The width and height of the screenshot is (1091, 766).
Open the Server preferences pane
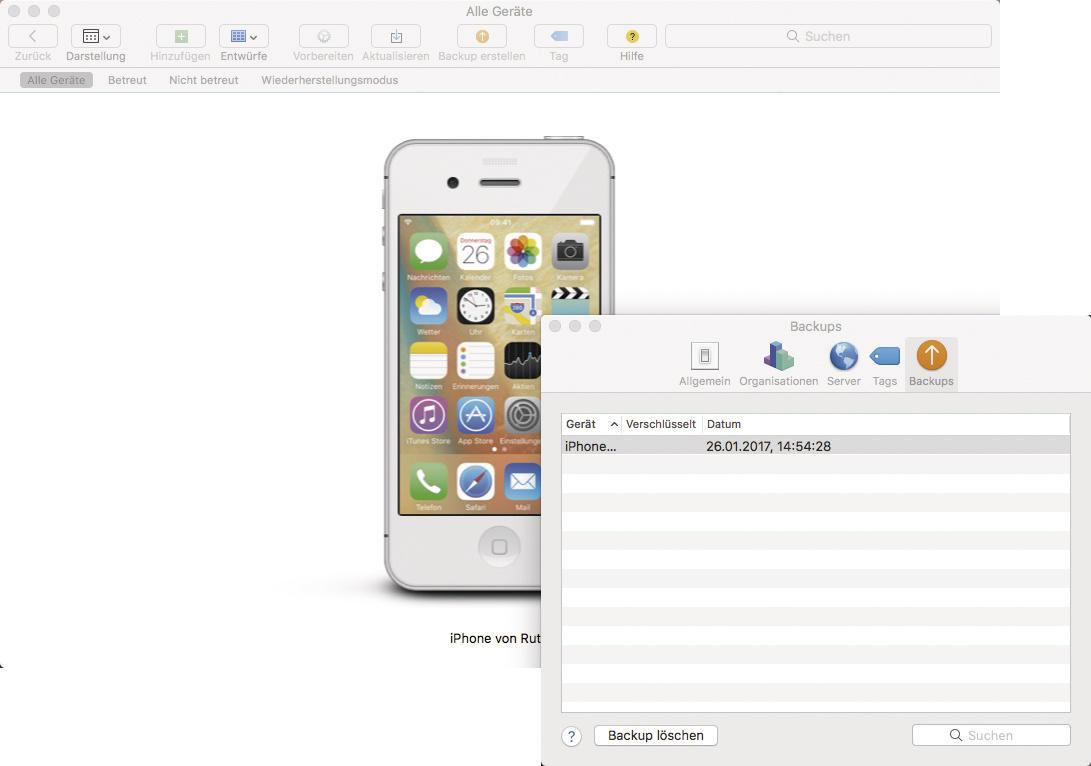(x=844, y=364)
